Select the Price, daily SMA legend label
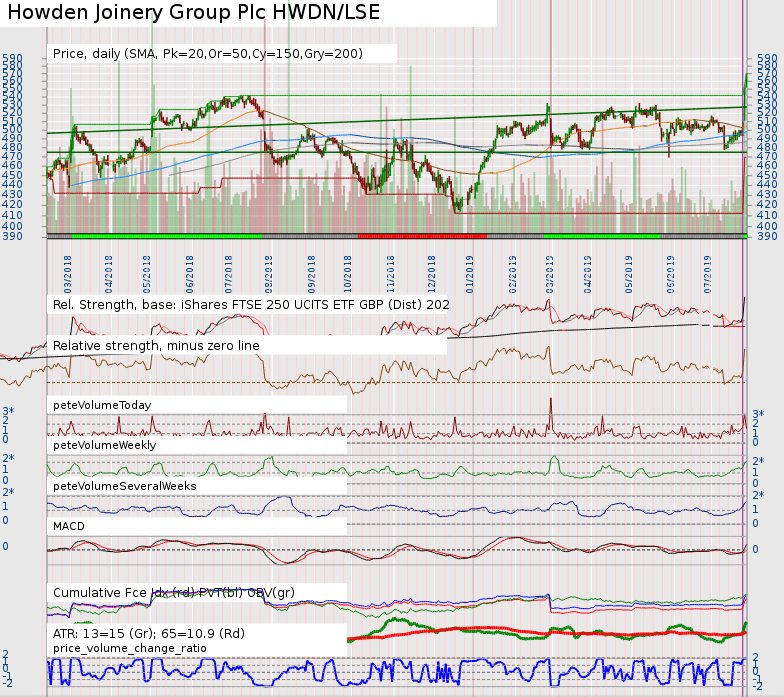784x697 pixels. click(208, 54)
